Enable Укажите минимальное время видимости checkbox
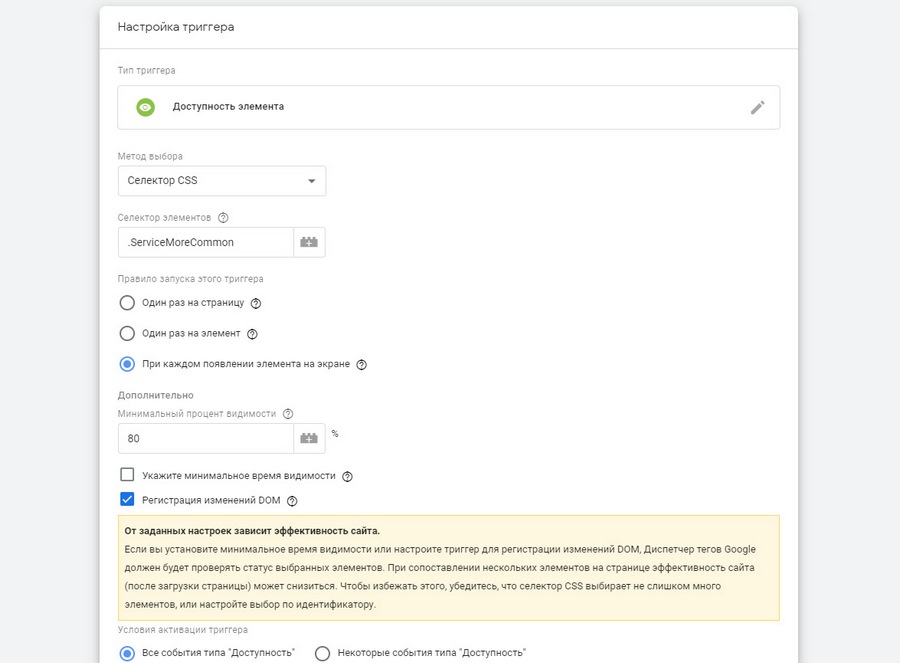Screen dimensions: 900x663 coord(127,476)
